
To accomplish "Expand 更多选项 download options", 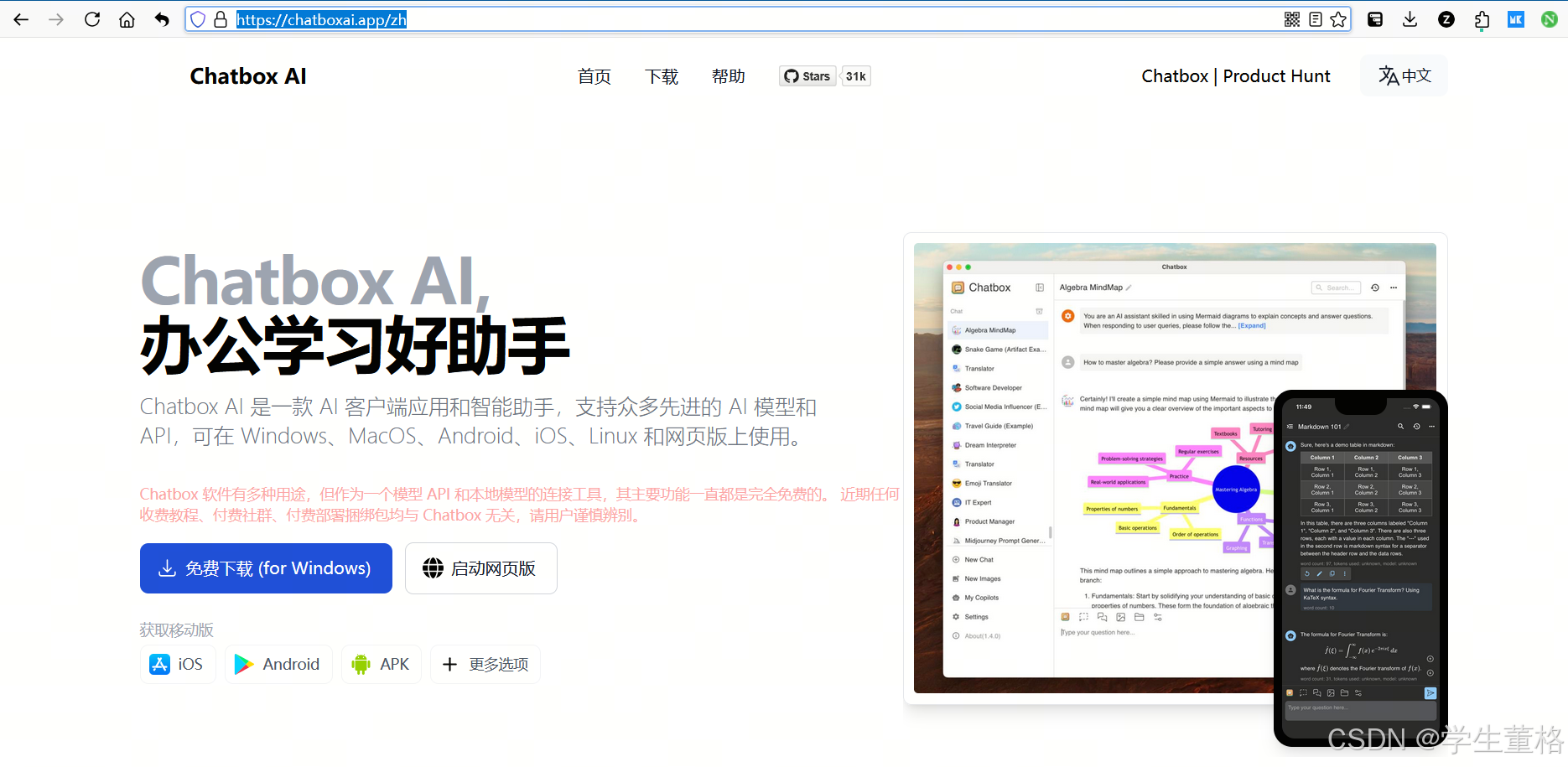I will (485, 665).
